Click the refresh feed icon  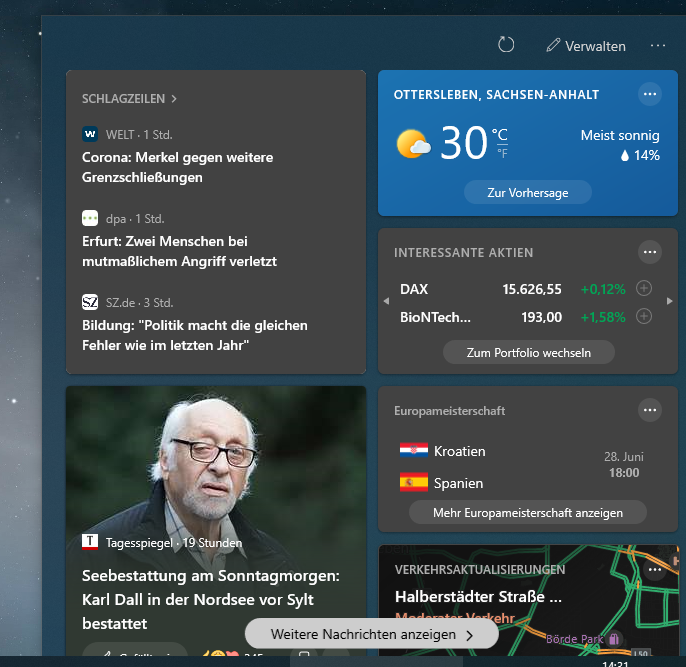tap(506, 45)
